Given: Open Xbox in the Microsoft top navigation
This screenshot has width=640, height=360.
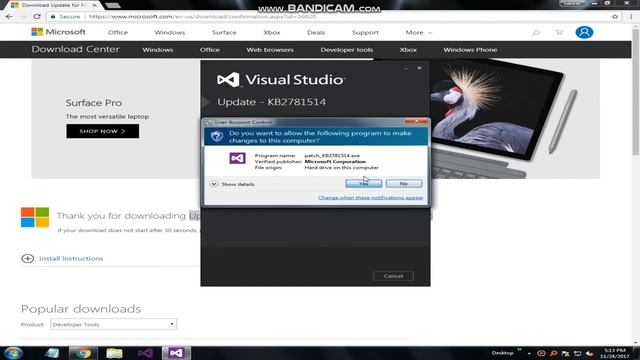Looking at the screenshot, I should [271, 32].
